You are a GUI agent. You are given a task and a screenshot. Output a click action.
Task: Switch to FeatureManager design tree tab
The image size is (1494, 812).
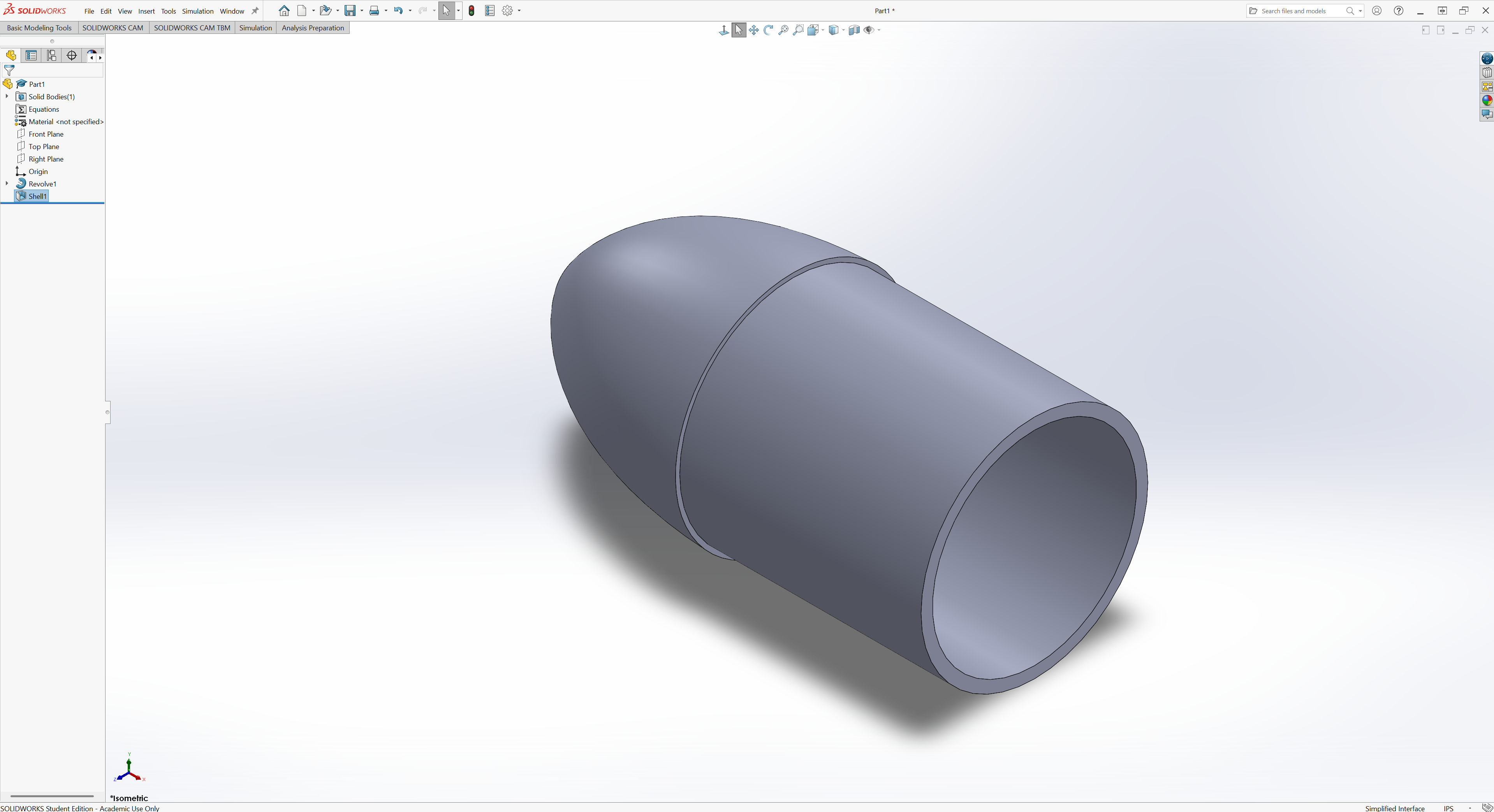coord(11,56)
